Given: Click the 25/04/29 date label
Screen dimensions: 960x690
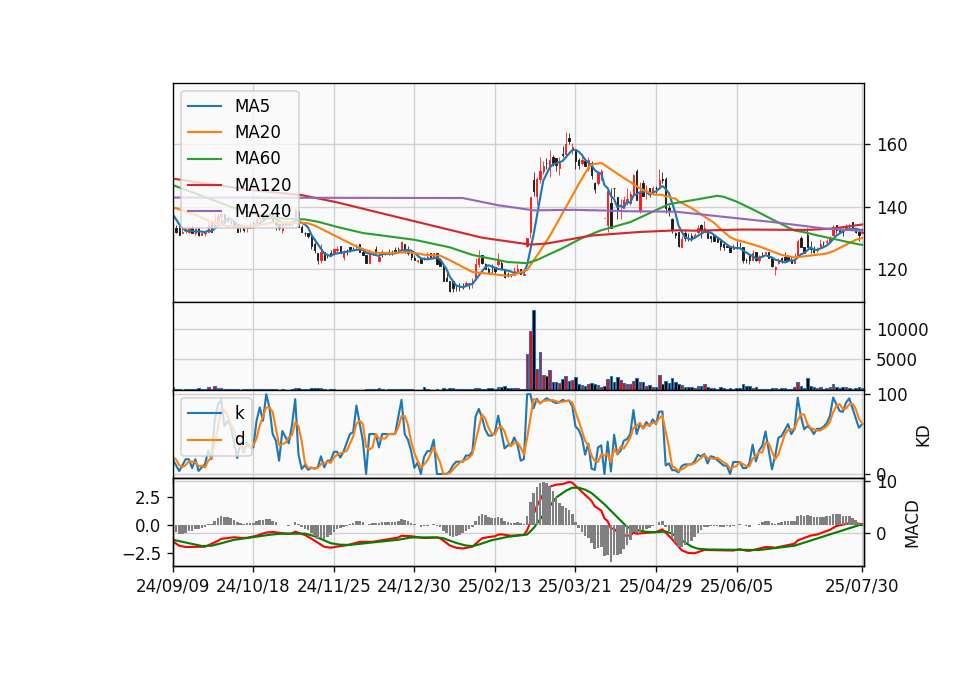Looking at the screenshot, I should [x=656, y=586].
